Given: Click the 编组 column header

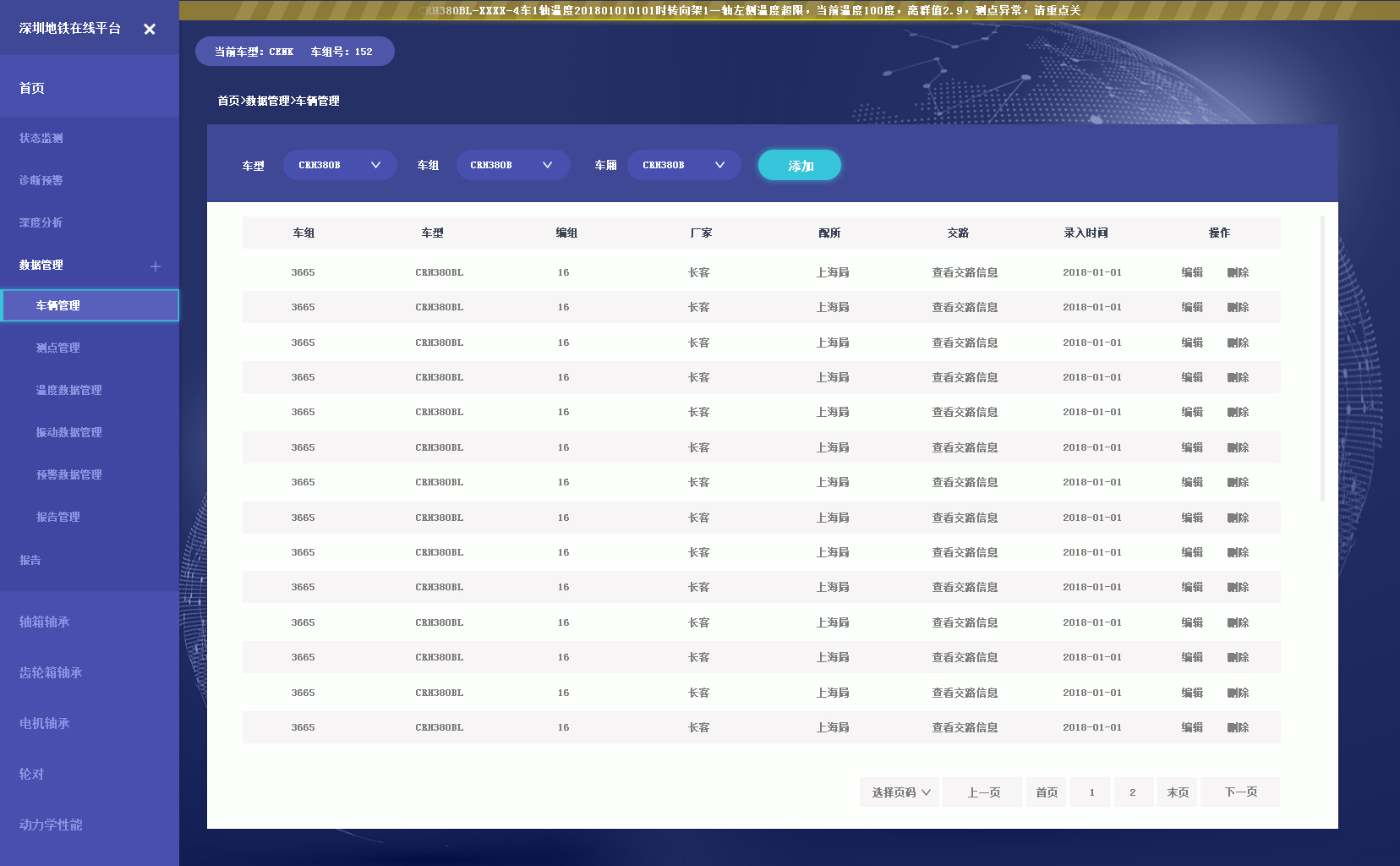Looking at the screenshot, I should point(566,233).
